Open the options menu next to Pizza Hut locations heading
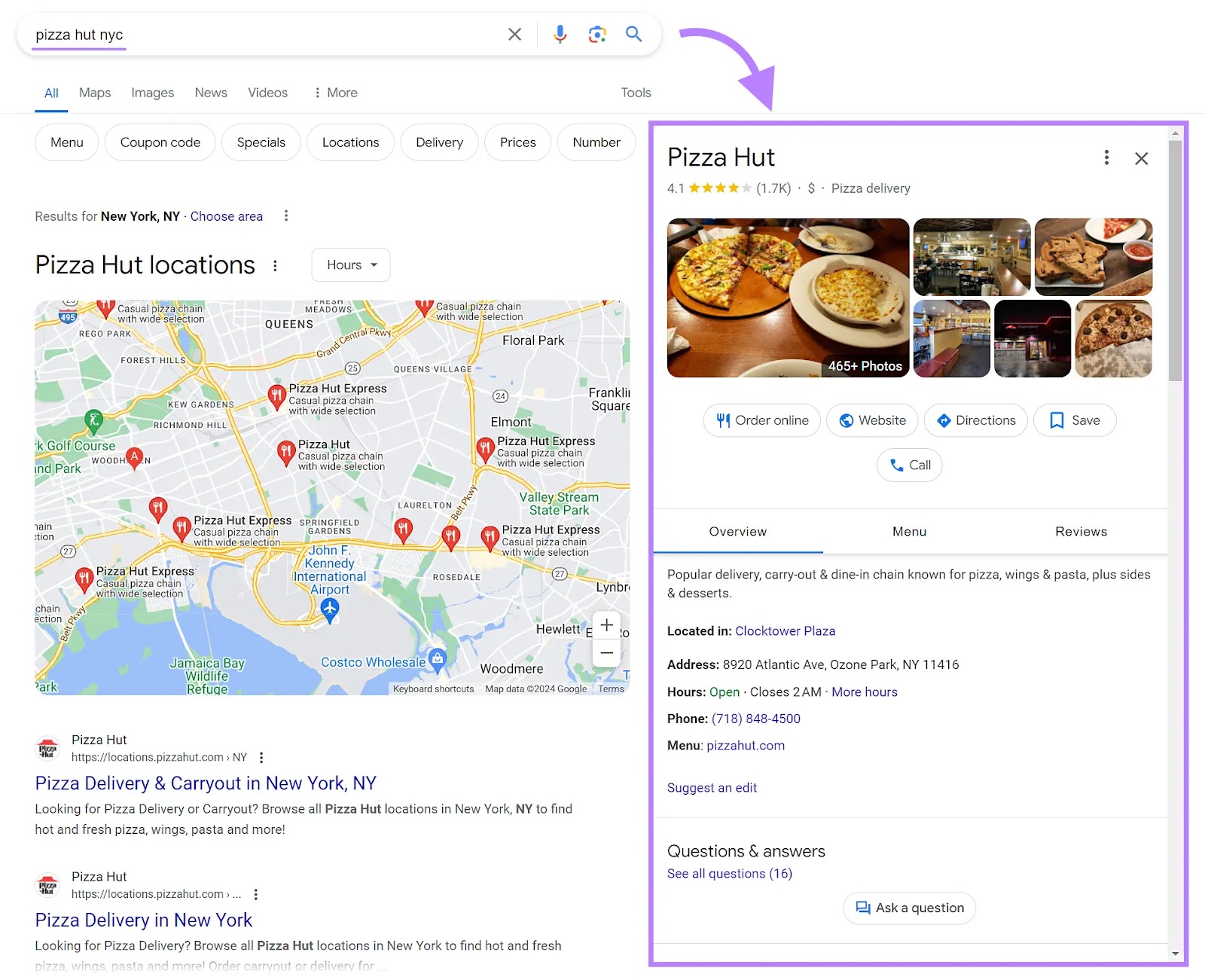Viewport: 1205px width, 980px height. (x=275, y=266)
